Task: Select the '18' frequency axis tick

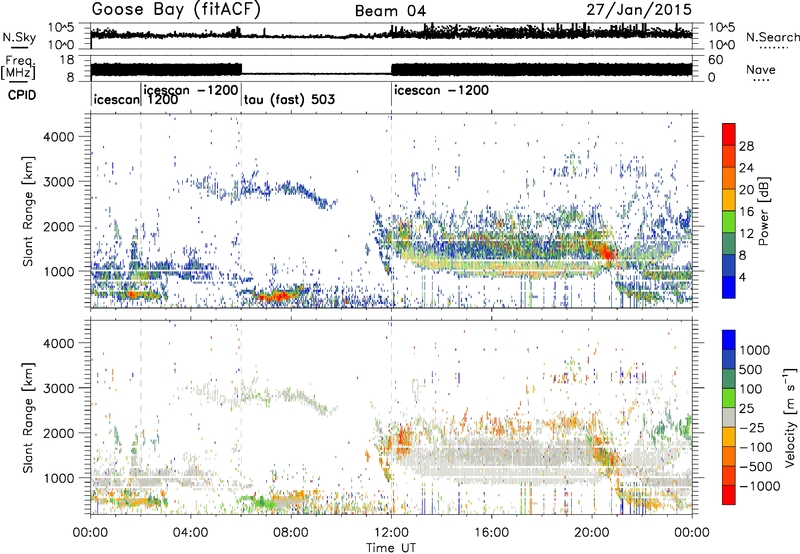Action: tap(66, 60)
